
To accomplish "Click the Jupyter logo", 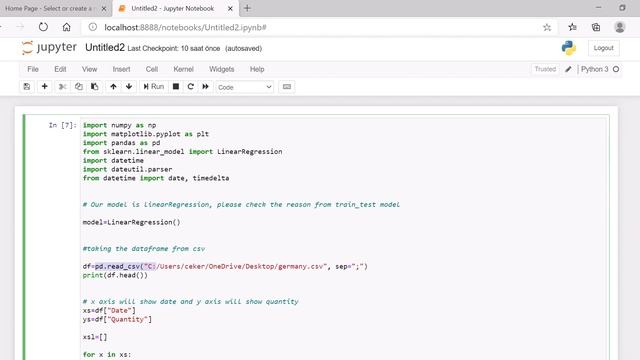I will tap(49, 47).
